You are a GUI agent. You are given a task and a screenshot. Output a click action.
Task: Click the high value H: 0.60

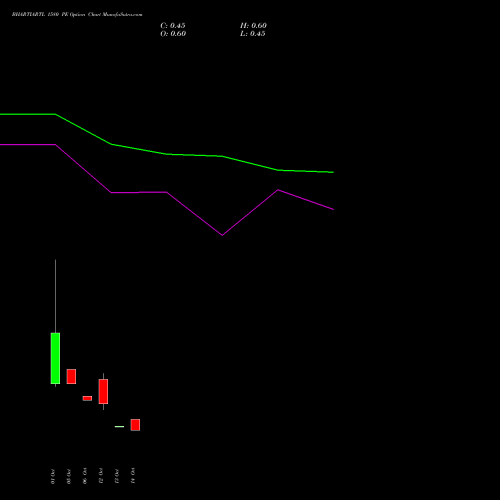click(x=253, y=26)
